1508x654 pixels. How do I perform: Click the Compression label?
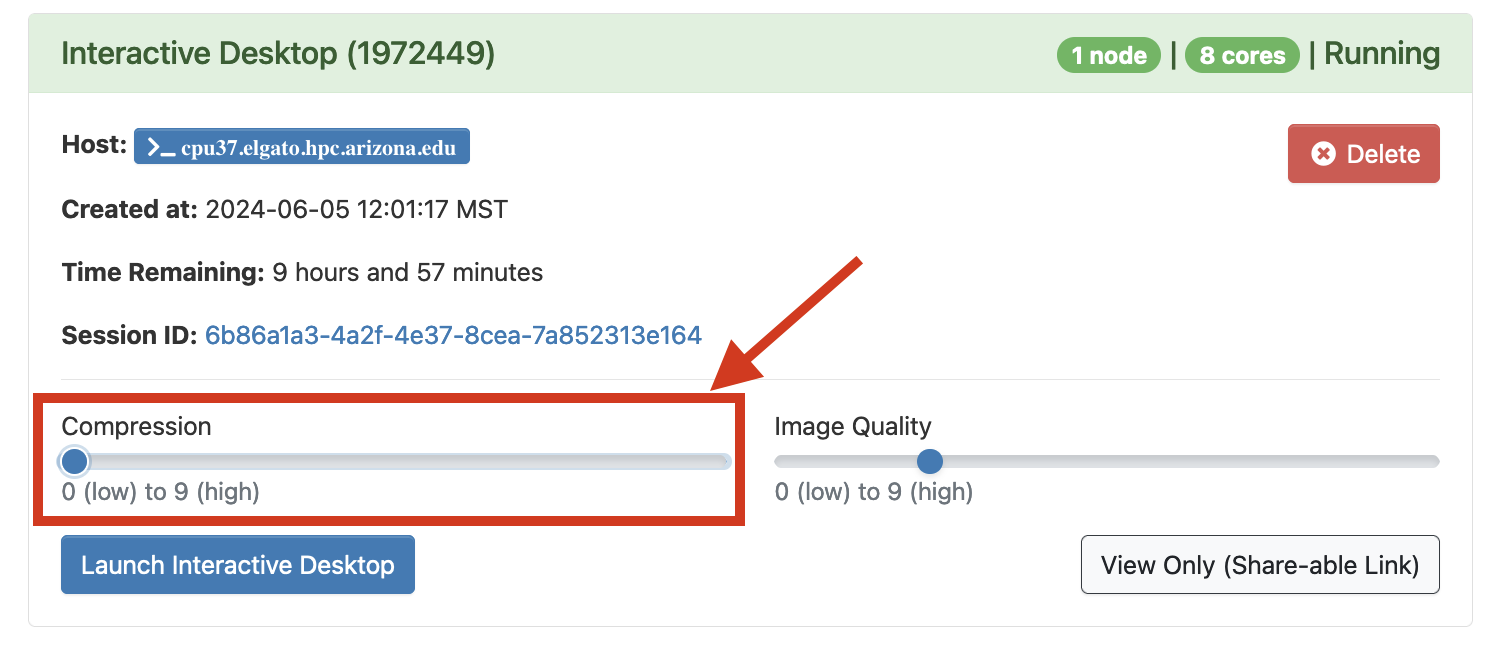tap(136, 426)
